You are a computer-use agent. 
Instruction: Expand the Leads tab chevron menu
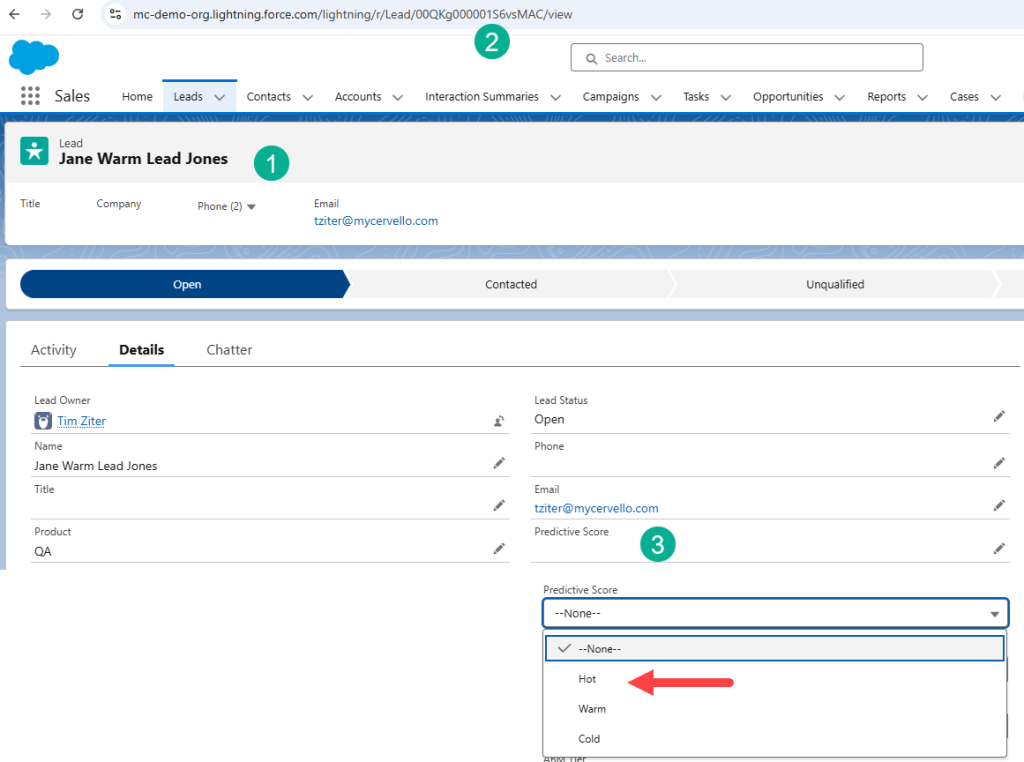[219, 97]
